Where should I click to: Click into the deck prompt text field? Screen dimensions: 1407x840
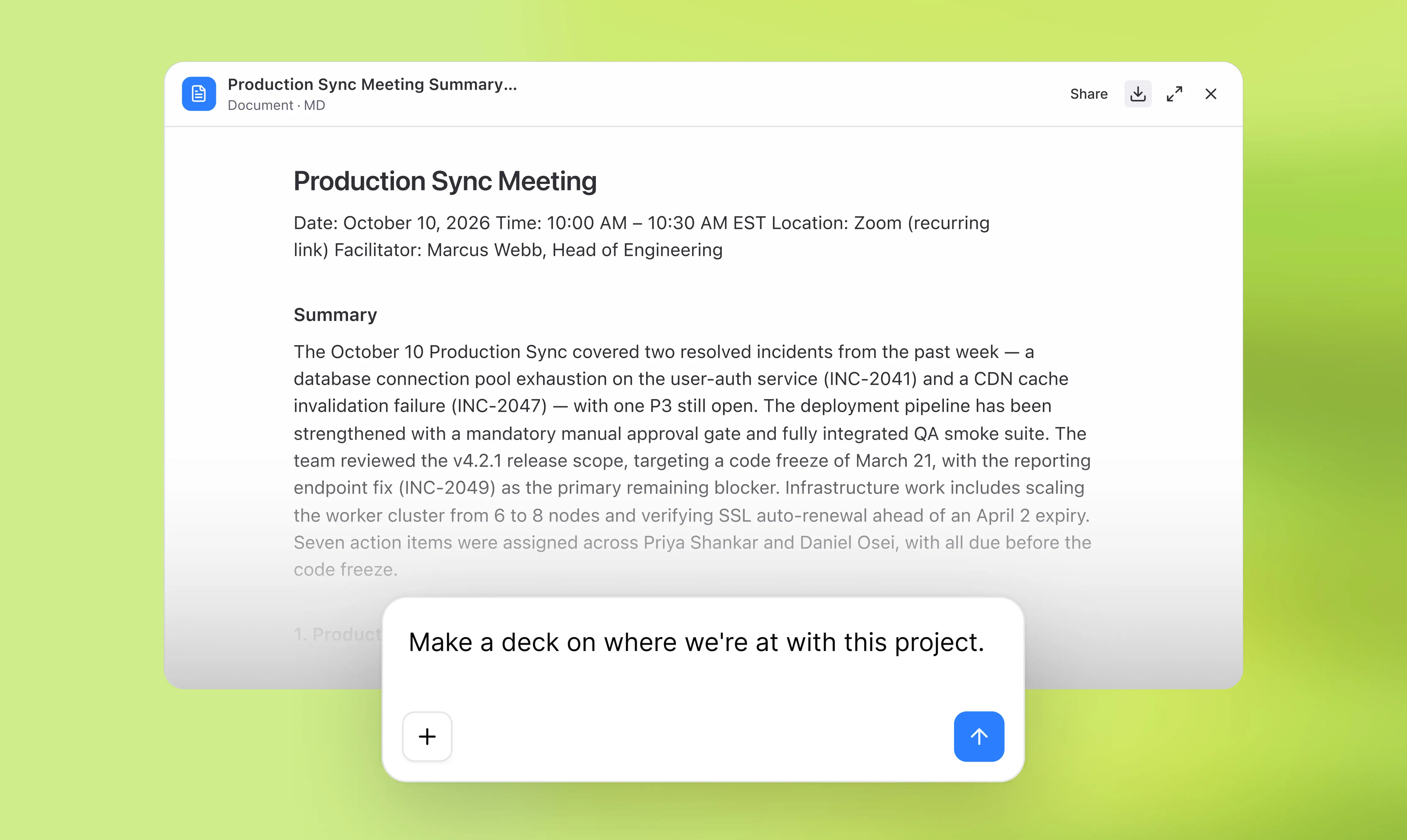[x=696, y=643]
